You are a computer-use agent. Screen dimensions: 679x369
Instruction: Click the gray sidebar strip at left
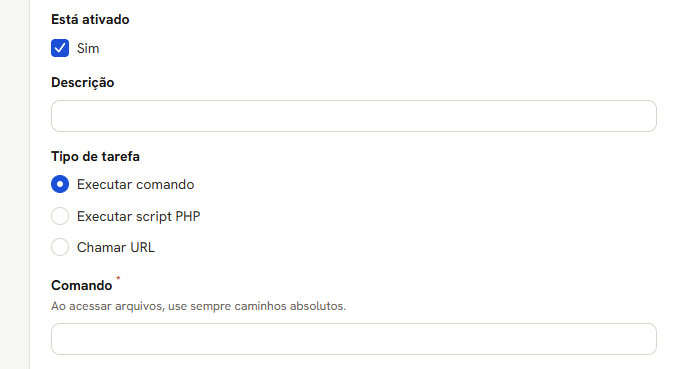pos(15,184)
